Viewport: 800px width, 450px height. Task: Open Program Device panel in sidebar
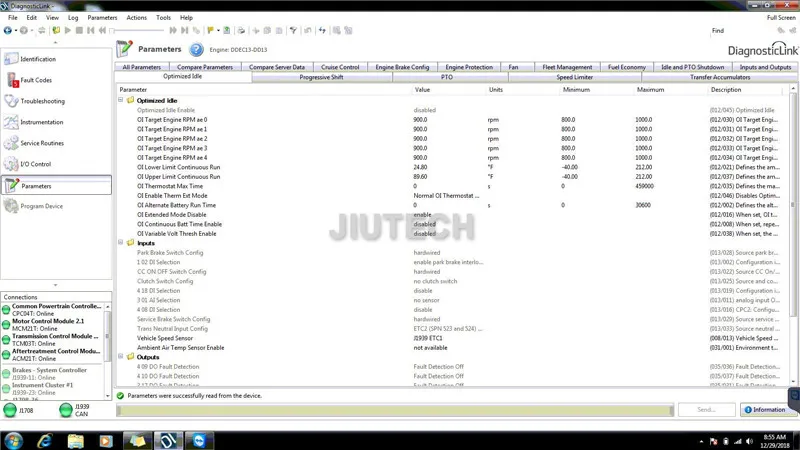(x=56, y=206)
